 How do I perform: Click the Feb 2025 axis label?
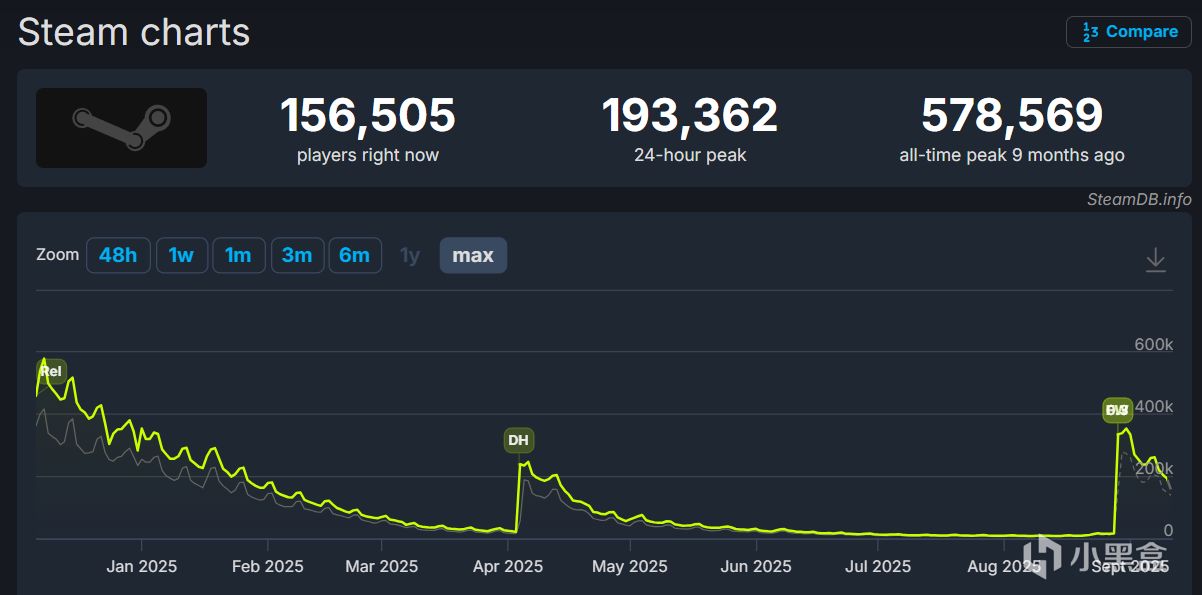pos(267,566)
